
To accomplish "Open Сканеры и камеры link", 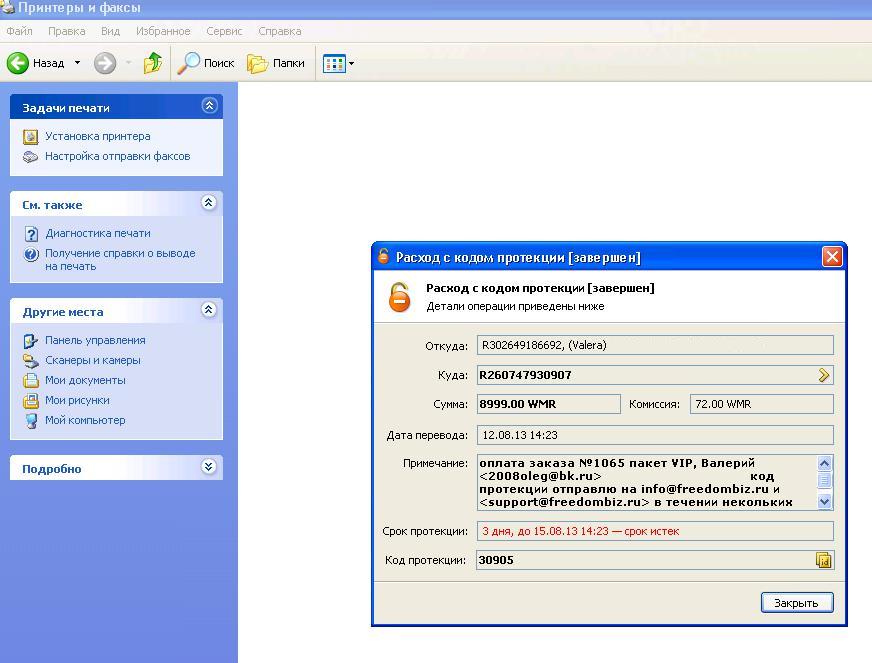I will [x=92, y=360].
